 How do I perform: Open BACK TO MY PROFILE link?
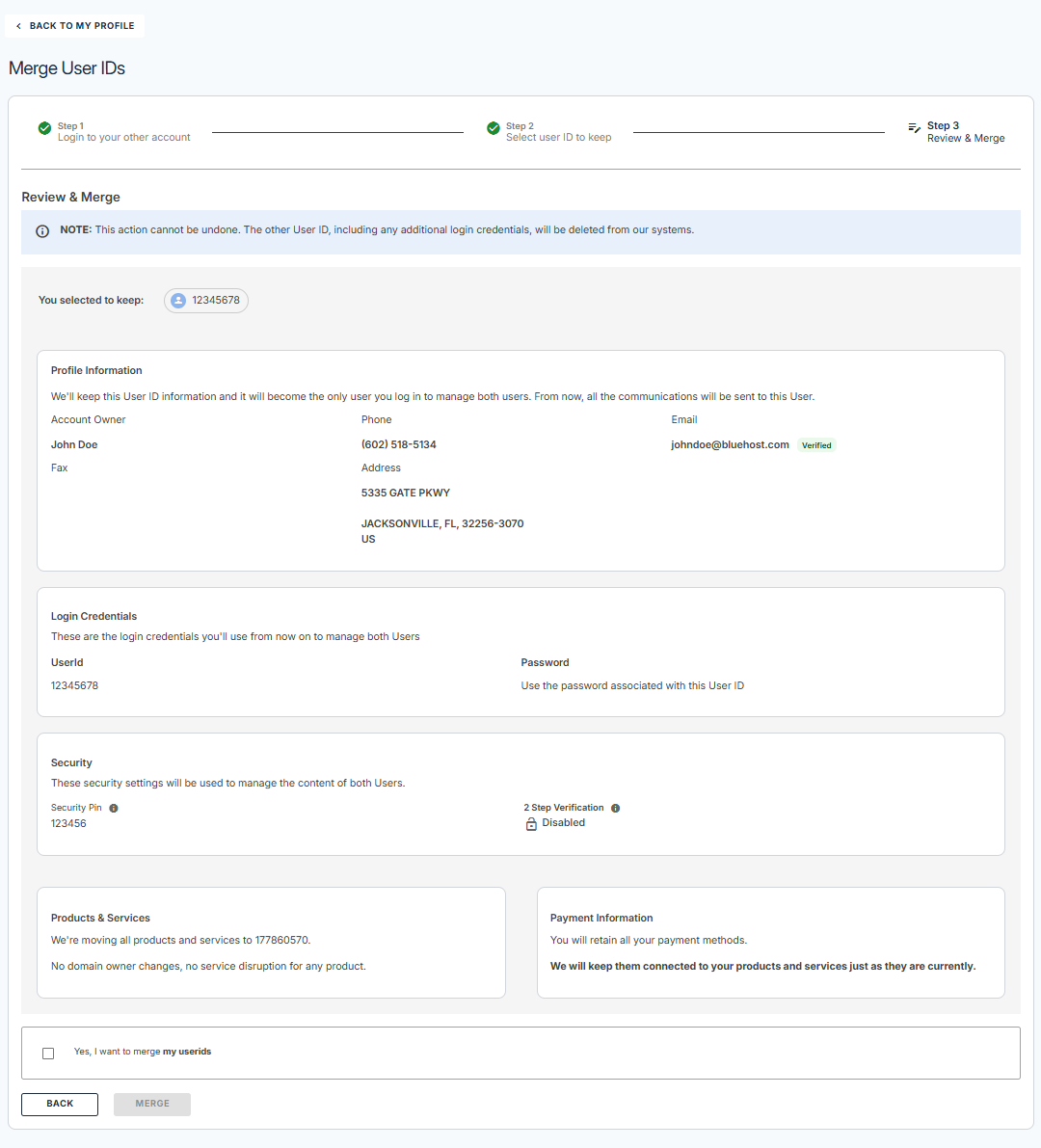74,25
